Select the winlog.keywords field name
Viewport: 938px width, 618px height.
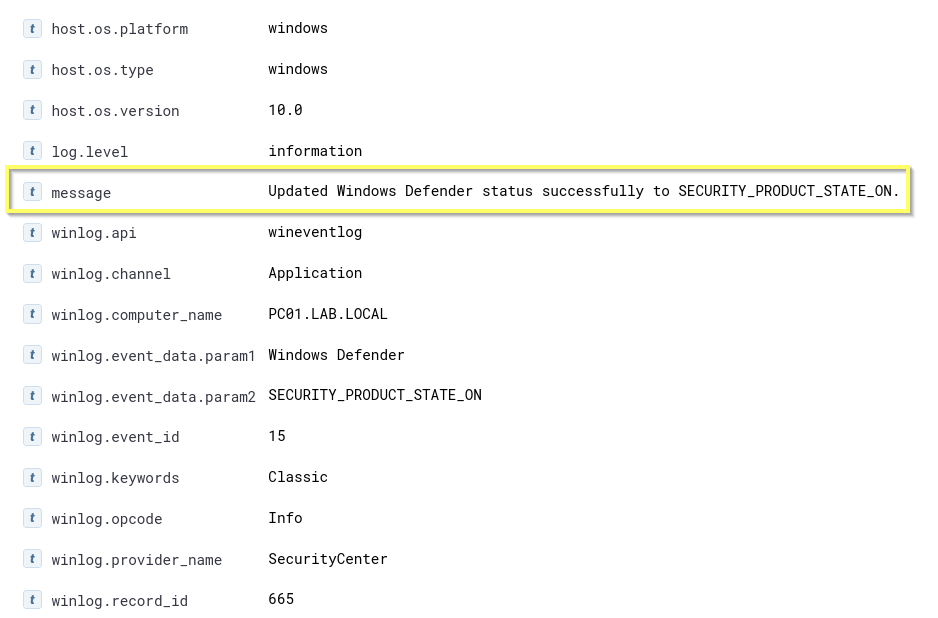tap(115, 478)
